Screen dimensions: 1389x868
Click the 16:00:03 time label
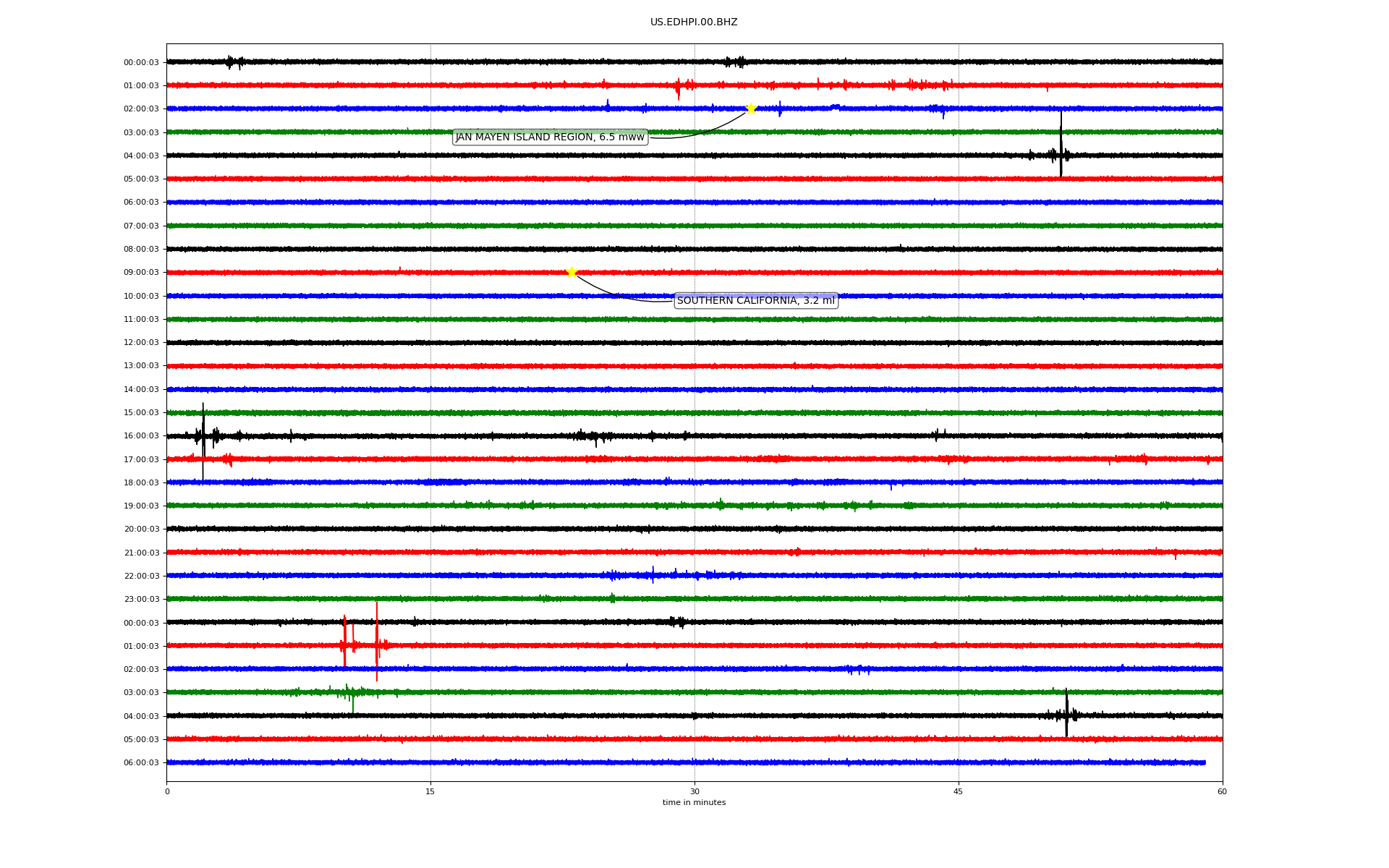pos(141,435)
